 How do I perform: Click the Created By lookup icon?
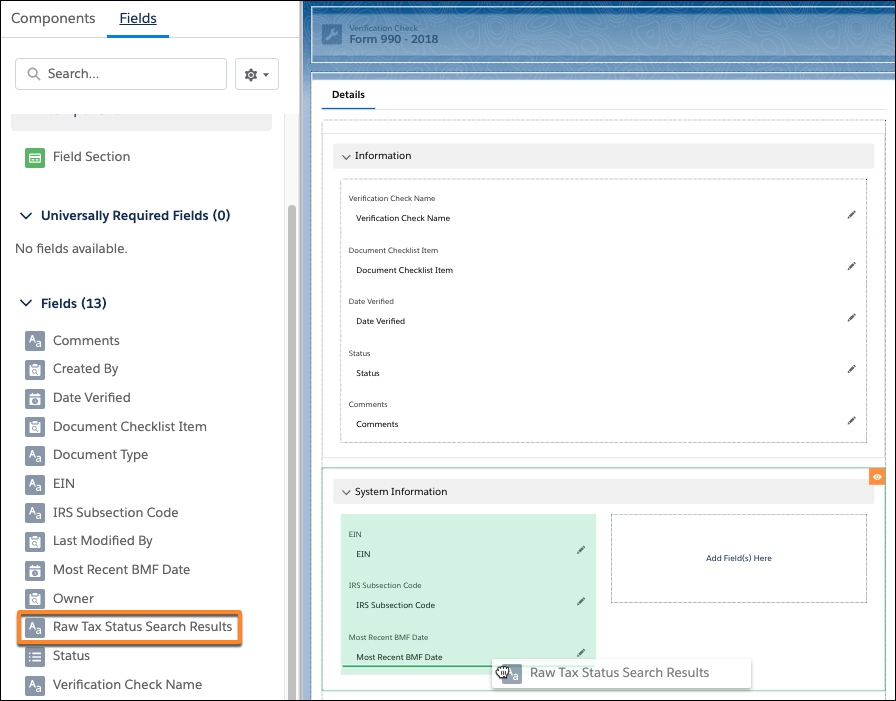tap(35, 370)
